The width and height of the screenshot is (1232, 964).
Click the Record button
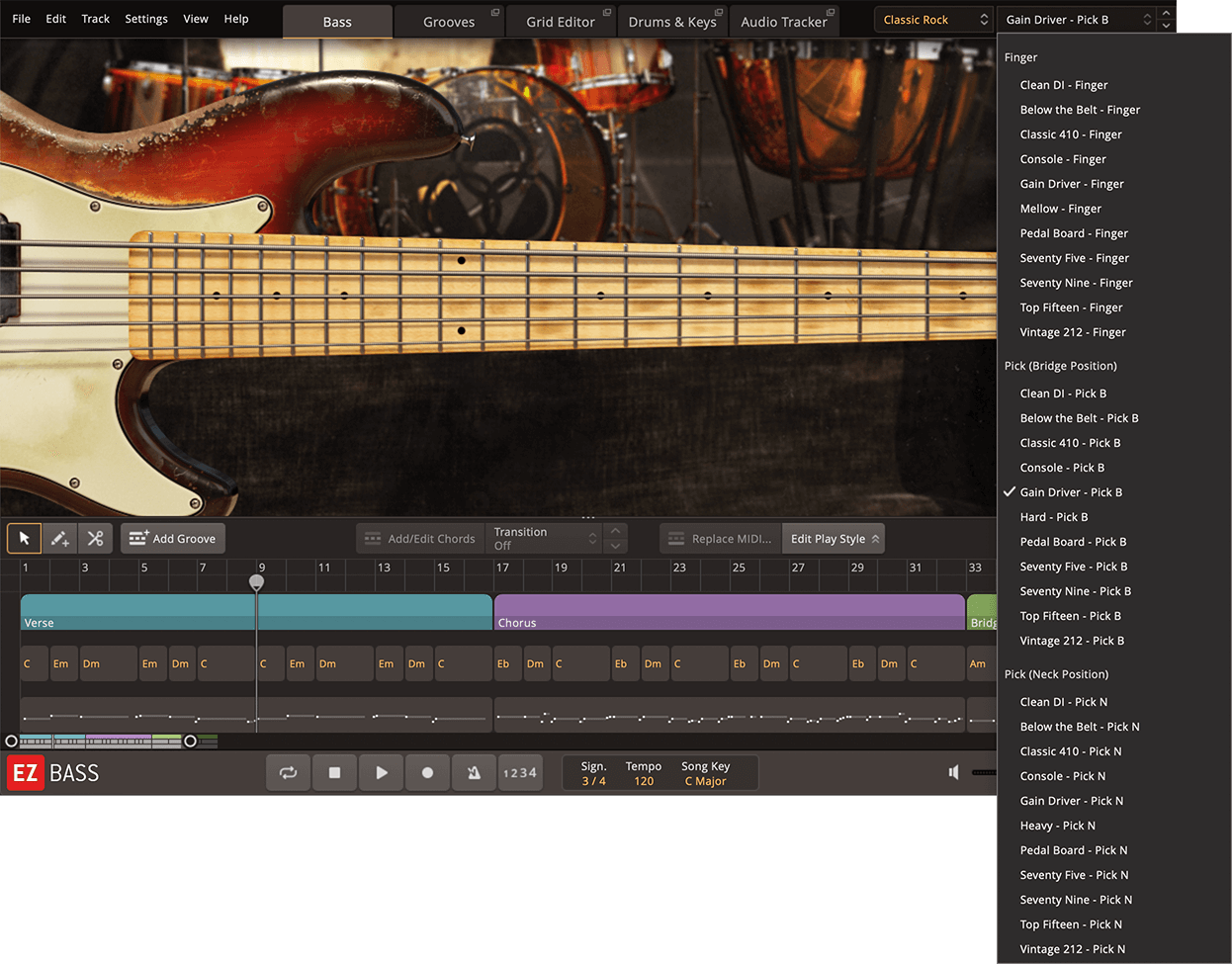tap(427, 772)
